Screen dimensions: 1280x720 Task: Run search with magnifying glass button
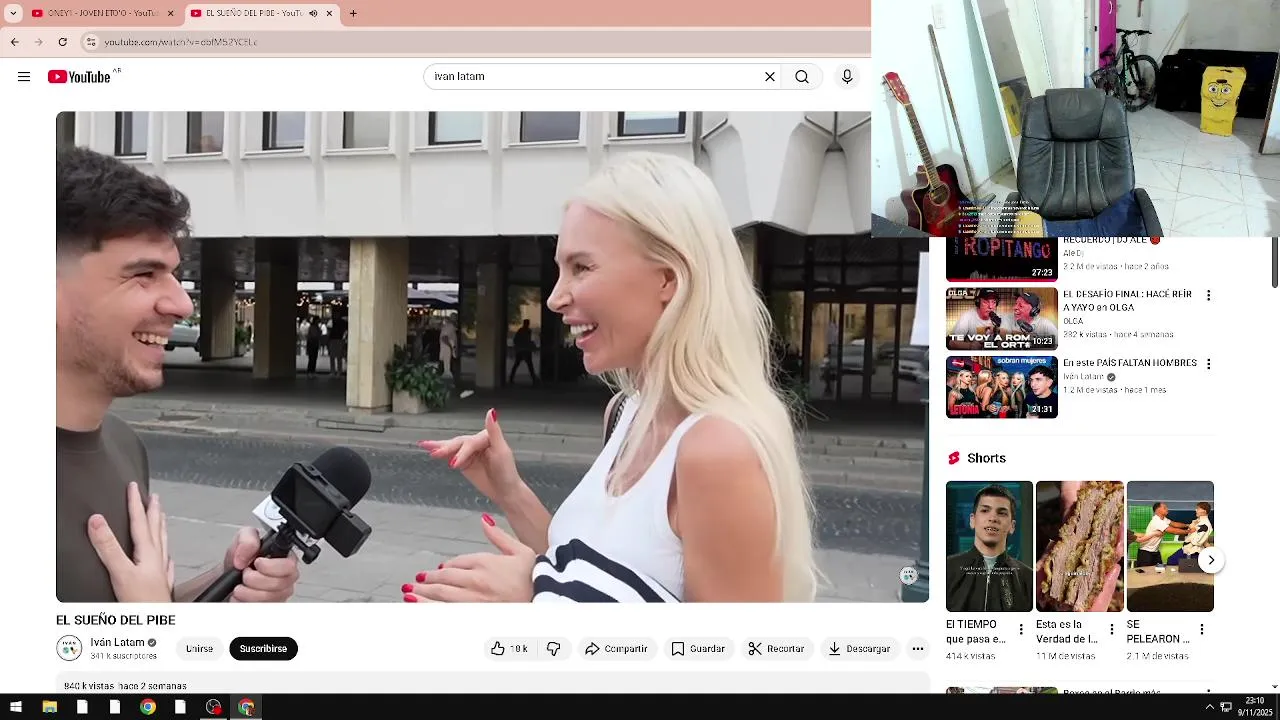[x=802, y=77]
